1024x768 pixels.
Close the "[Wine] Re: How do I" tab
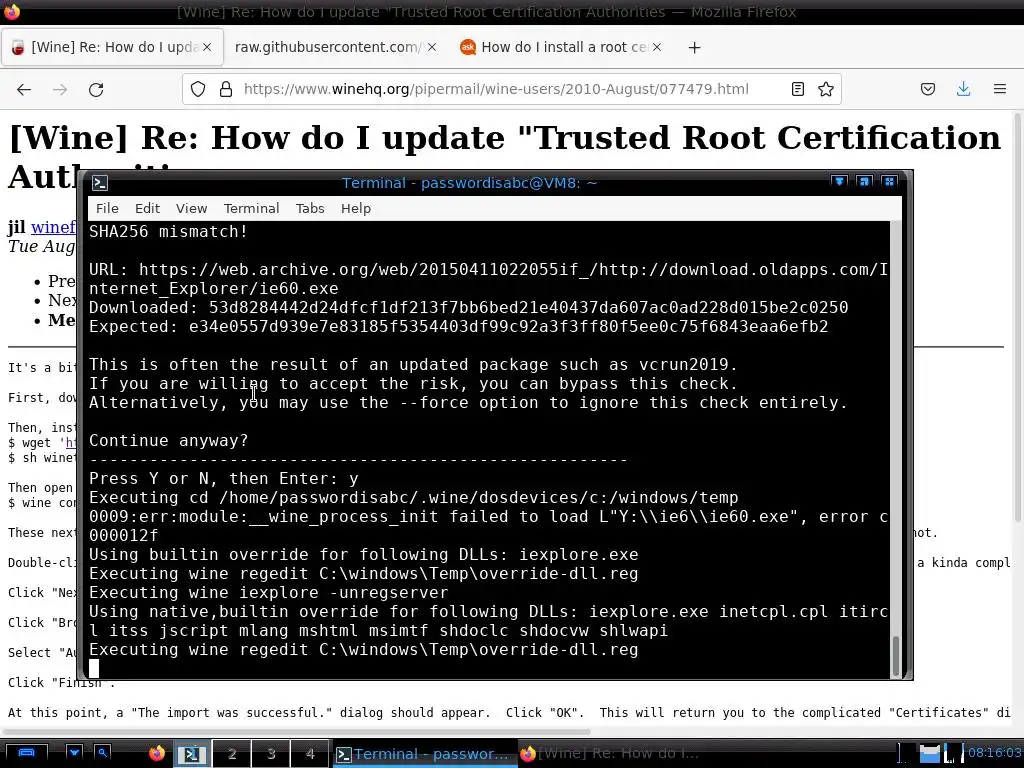click(207, 47)
